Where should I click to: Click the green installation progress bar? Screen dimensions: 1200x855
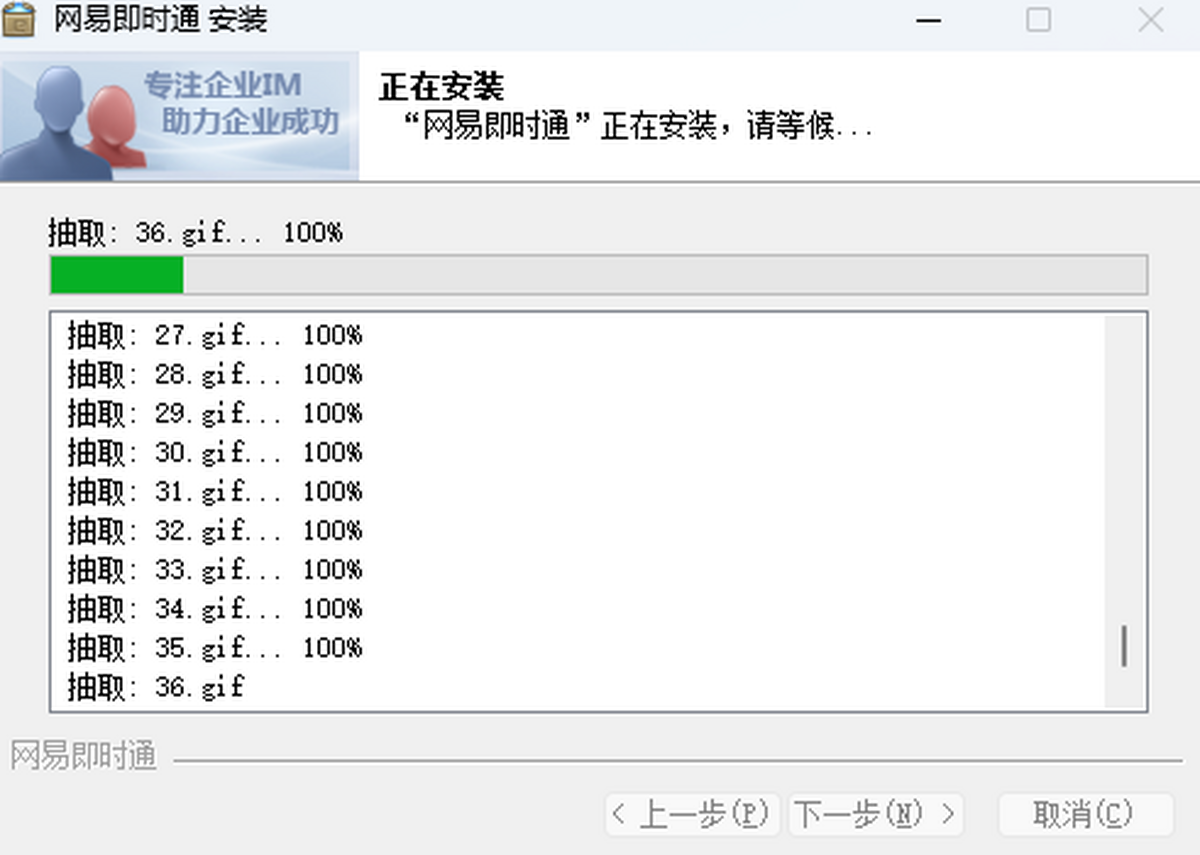[598, 275]
